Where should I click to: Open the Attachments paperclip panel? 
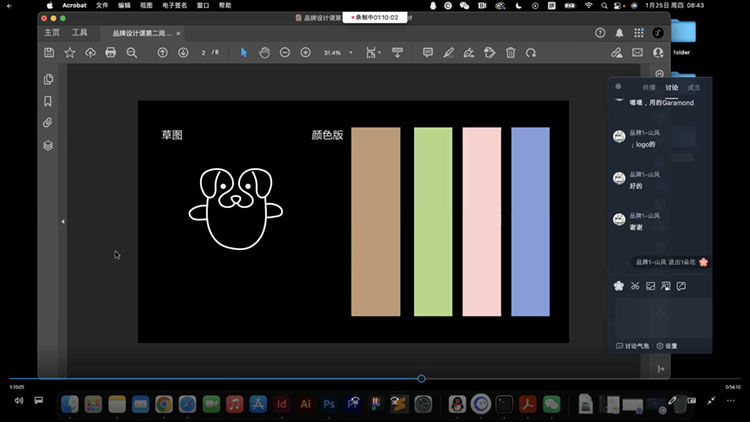click(x=47, y=123)
